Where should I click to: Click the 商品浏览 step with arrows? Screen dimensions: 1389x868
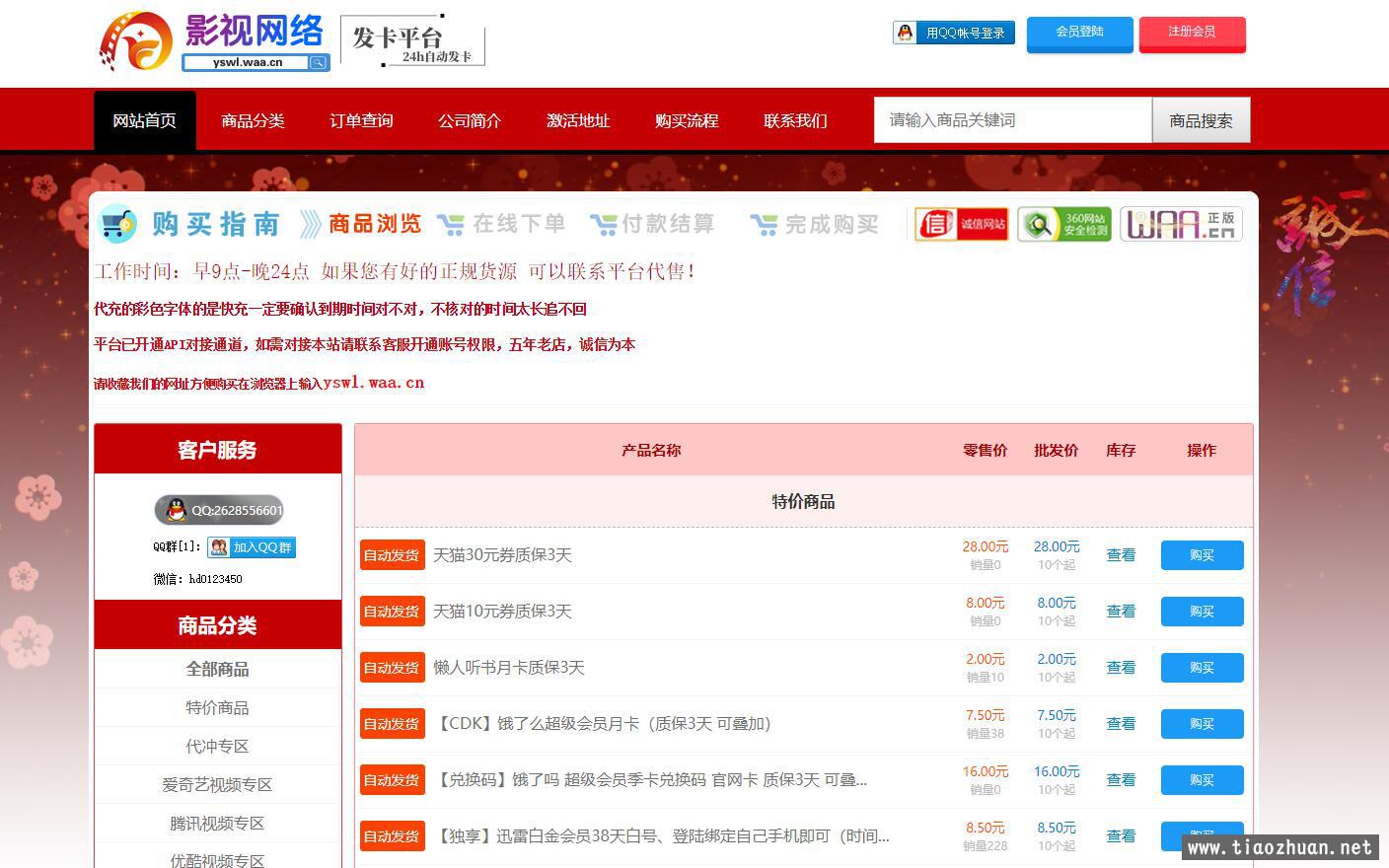[x=360, y=224]
